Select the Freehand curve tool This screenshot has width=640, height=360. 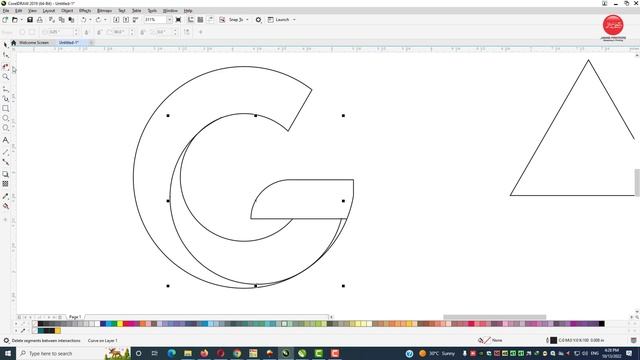tap(5, 89)
